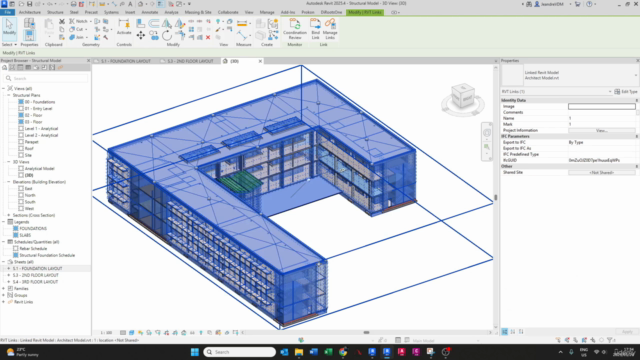Viewport: 640px width, 360px height.
Task: Click the Join geometry button
Action: 78,37
